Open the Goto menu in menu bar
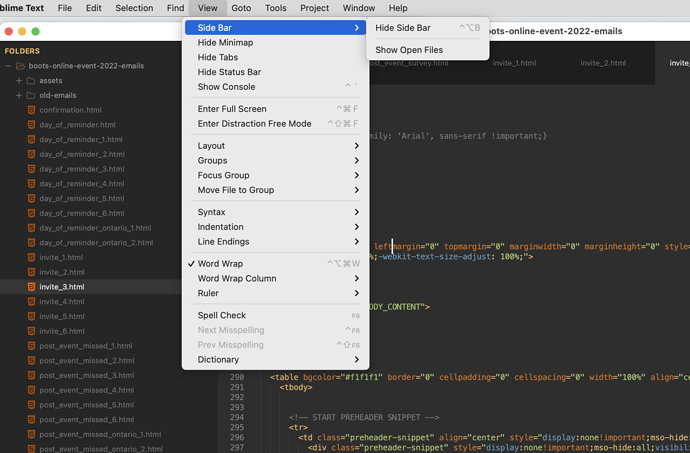This screenshot has height=453, width=690. (x=241, y=8)
